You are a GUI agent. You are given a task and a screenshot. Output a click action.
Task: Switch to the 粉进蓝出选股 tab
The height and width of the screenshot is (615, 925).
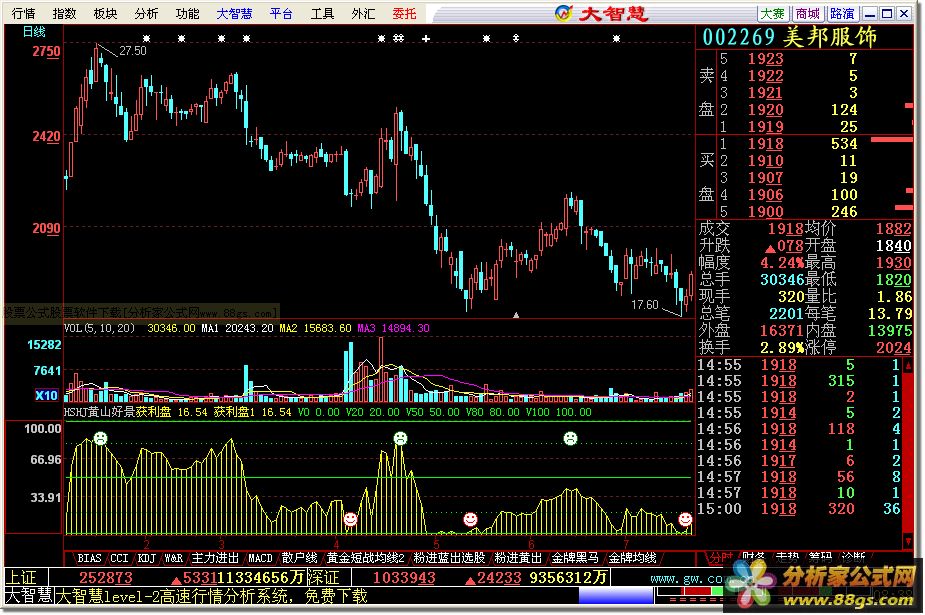[450, 558]
